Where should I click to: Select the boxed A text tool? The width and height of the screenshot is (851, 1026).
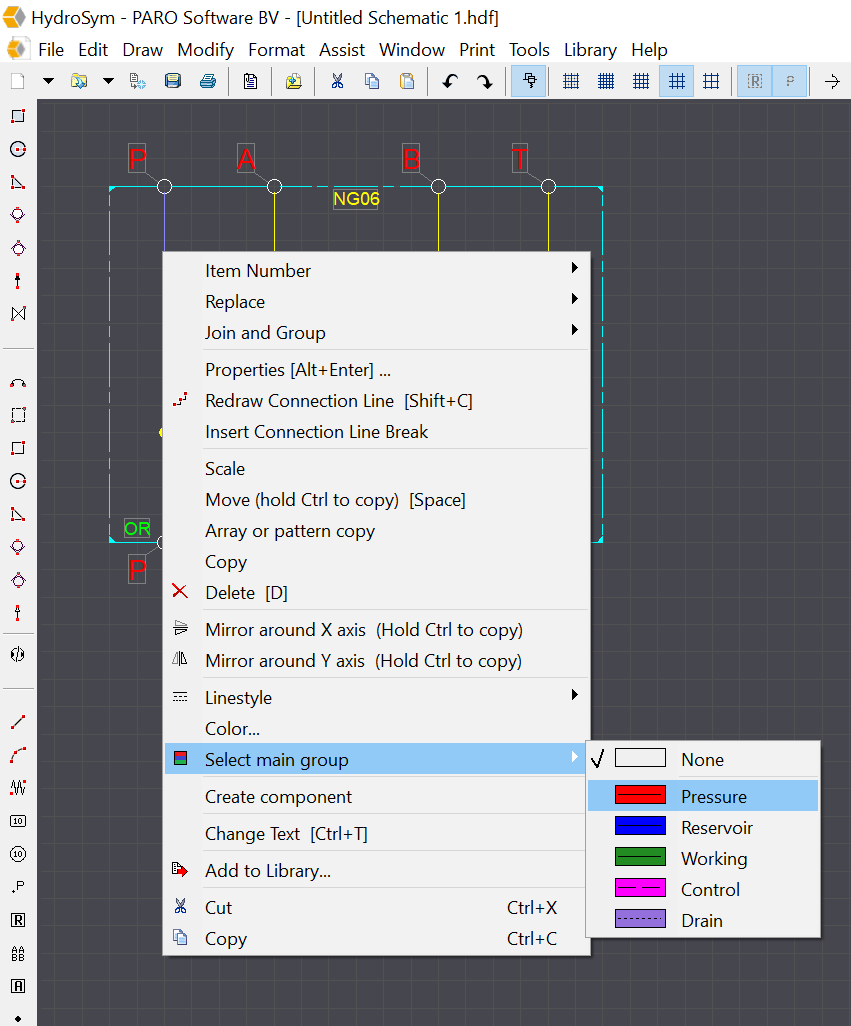(x=18, y=986)
